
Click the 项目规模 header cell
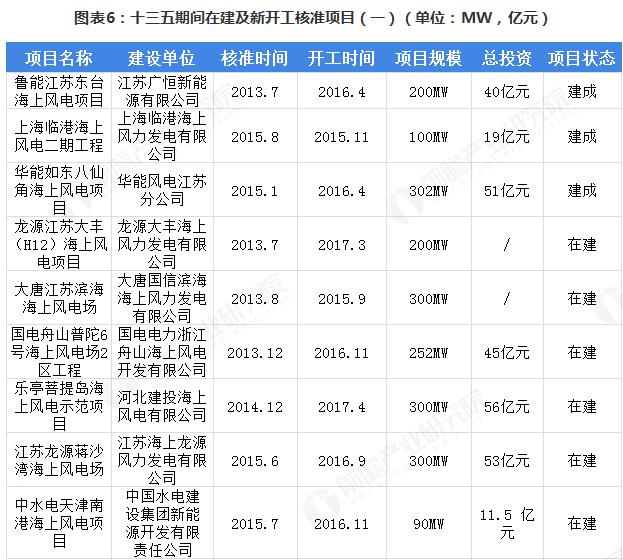click(x=428, y=57)
